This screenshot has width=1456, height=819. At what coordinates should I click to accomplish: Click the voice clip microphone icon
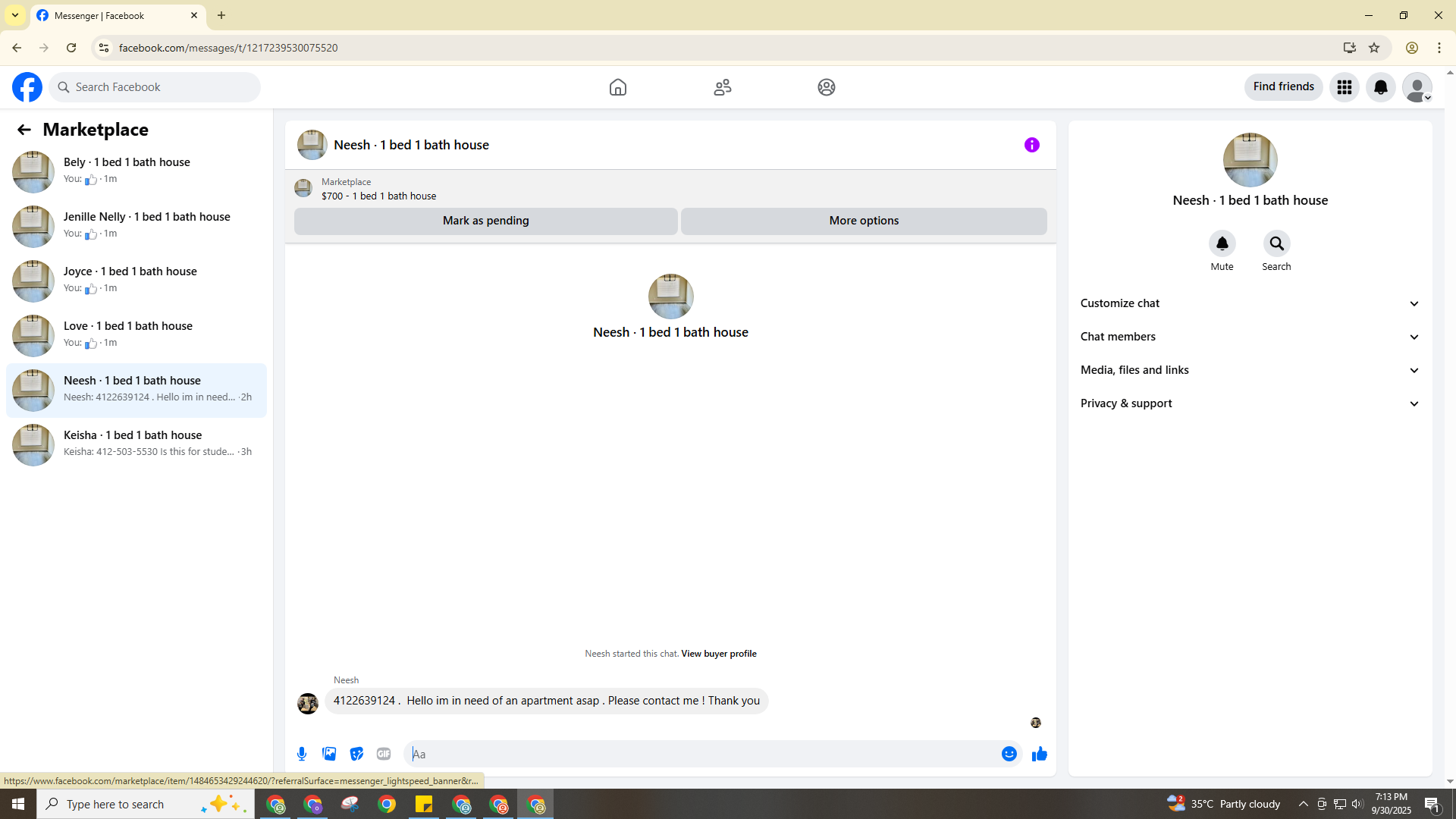pyautogui.click(x=302, y=754)
